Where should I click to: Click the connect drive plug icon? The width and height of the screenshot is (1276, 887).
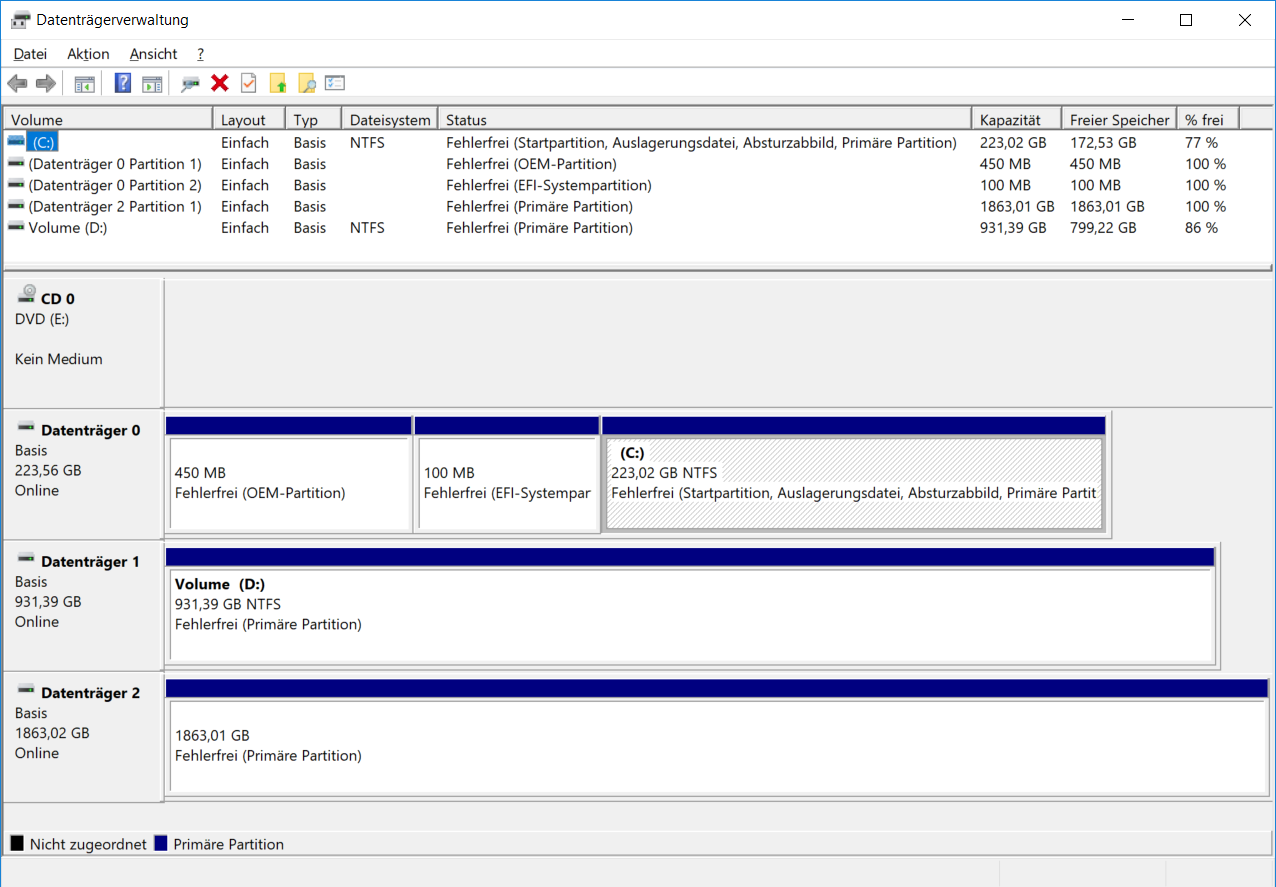190,84
